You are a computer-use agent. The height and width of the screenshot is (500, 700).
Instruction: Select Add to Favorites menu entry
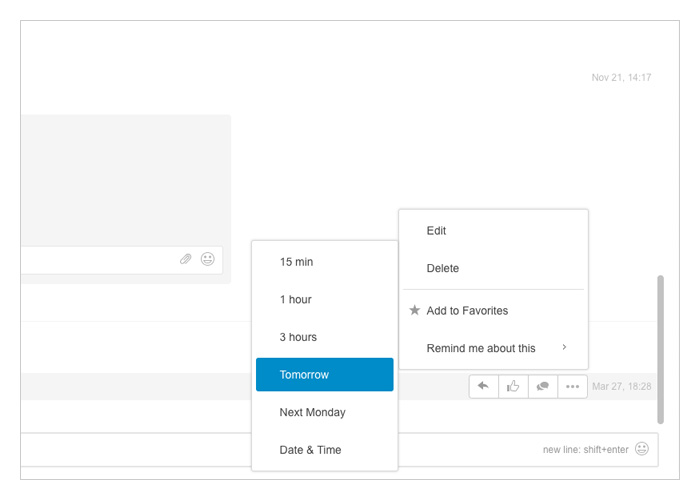pyautogui.click(x=493, y=310)
